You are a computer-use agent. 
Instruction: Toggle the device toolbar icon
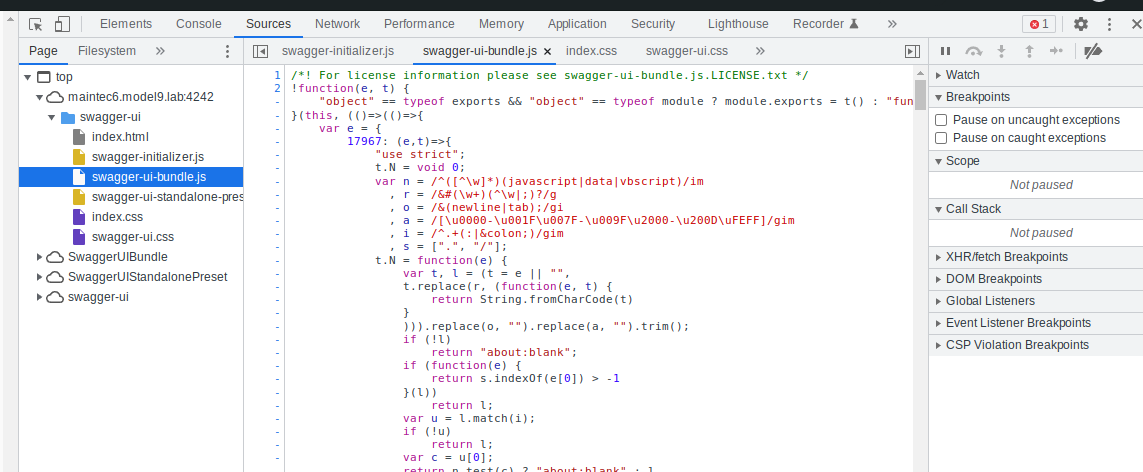62,24
